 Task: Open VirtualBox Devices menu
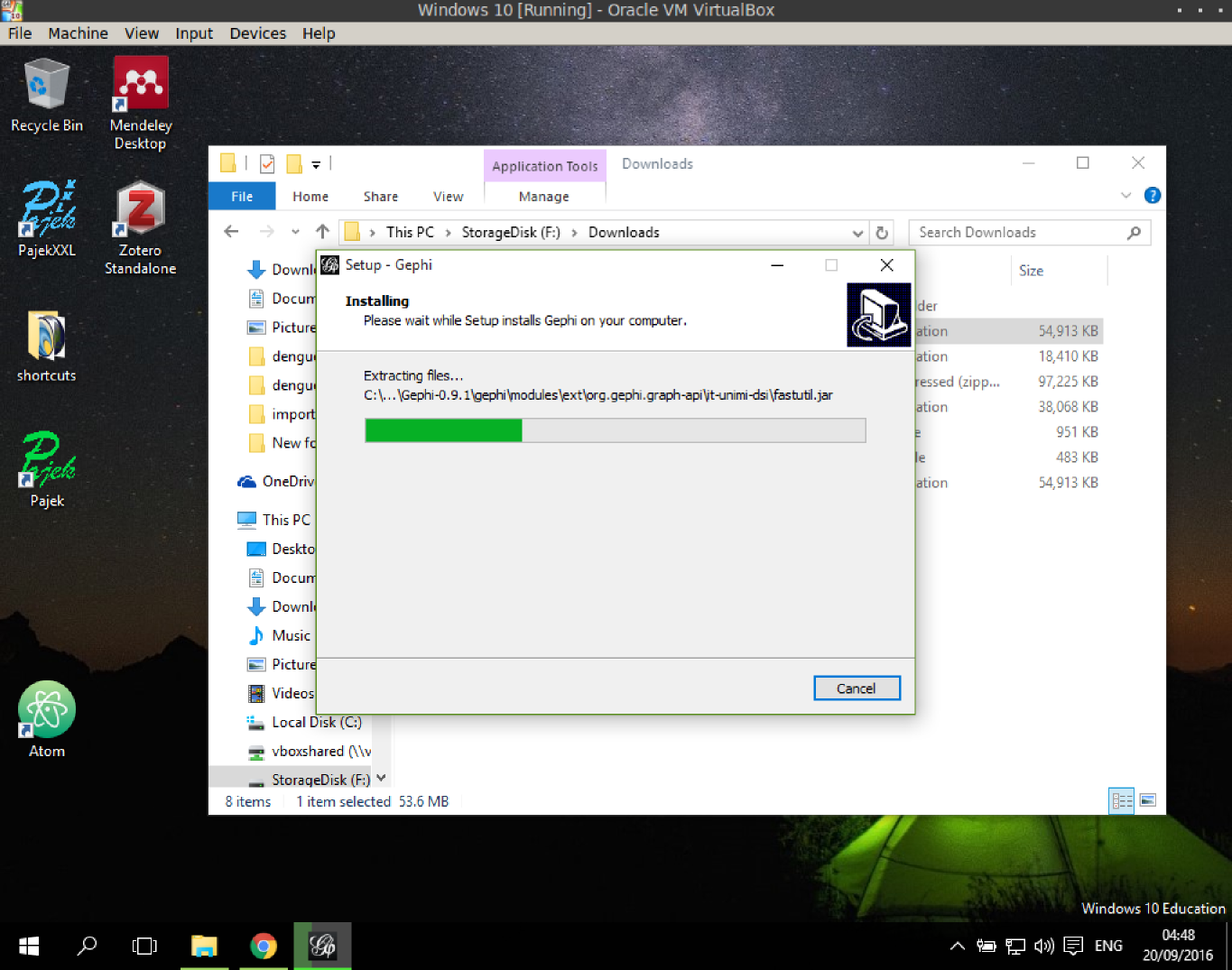pos(257,33)
